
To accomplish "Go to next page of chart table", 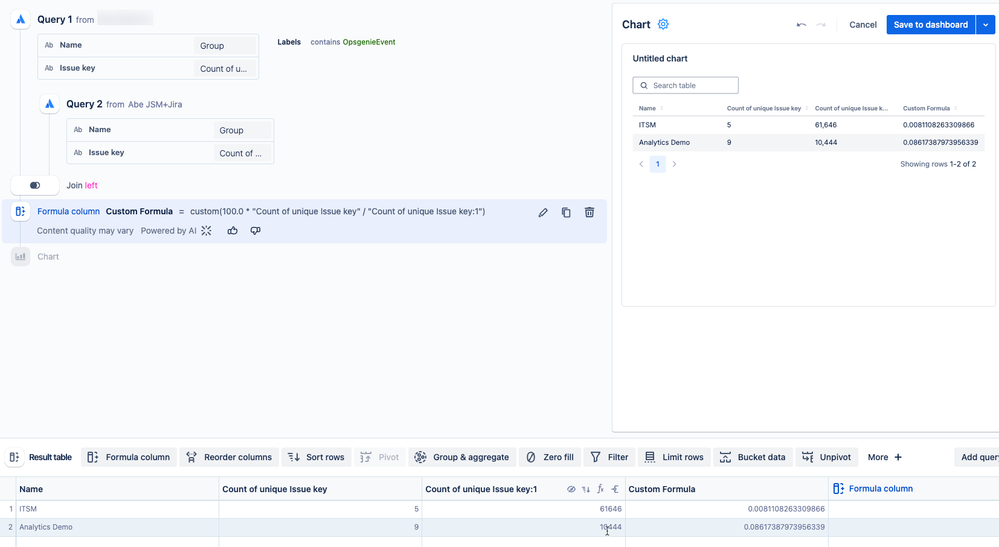I will [674, 164].
